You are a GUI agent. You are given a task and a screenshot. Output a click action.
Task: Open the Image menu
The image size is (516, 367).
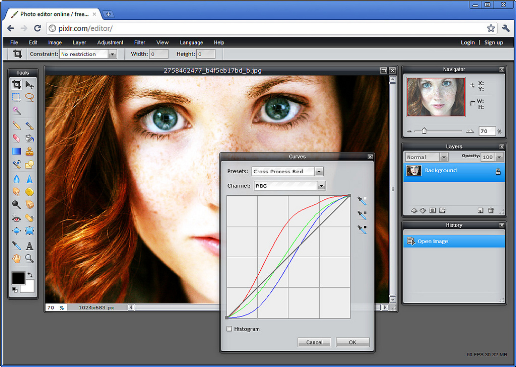pos(55,42)
